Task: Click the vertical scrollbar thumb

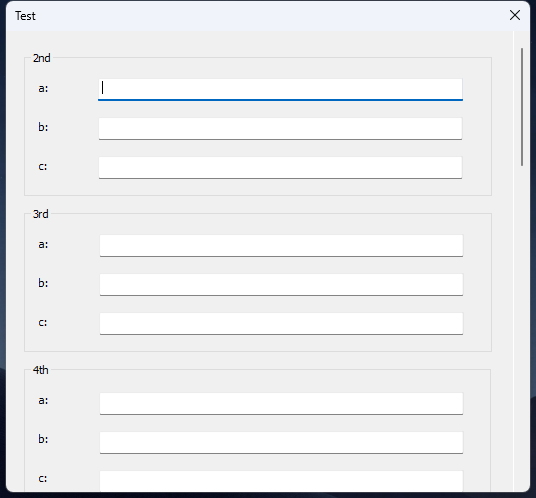Action: (x=522, y=107)
